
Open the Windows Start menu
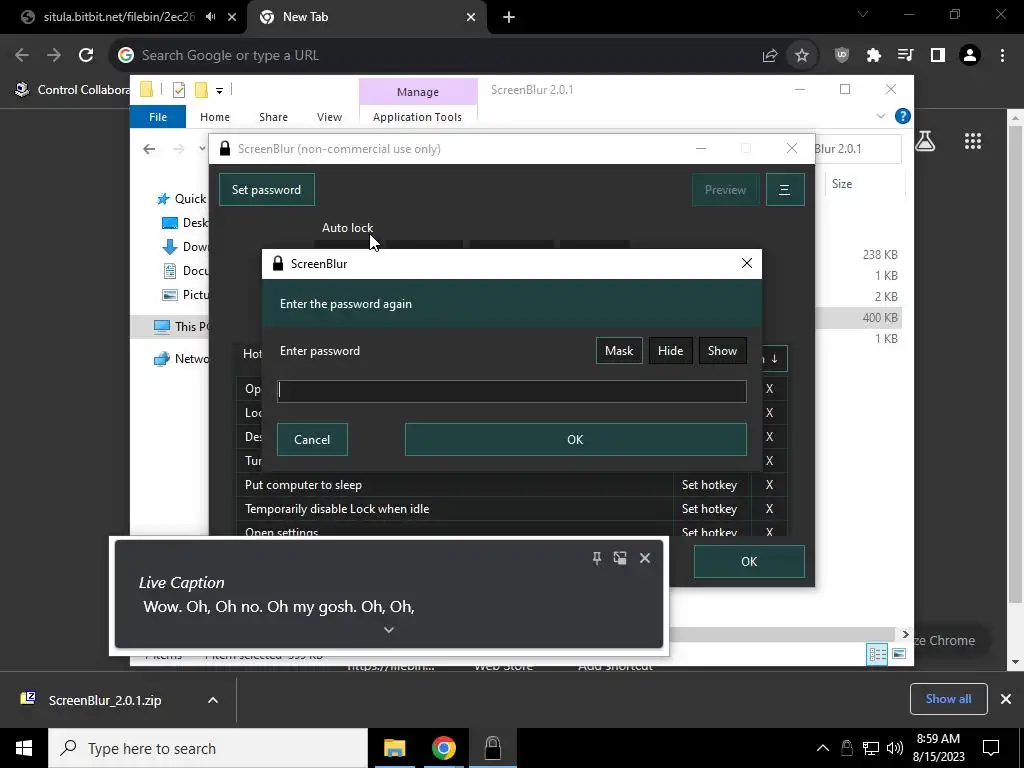(24, 748)
